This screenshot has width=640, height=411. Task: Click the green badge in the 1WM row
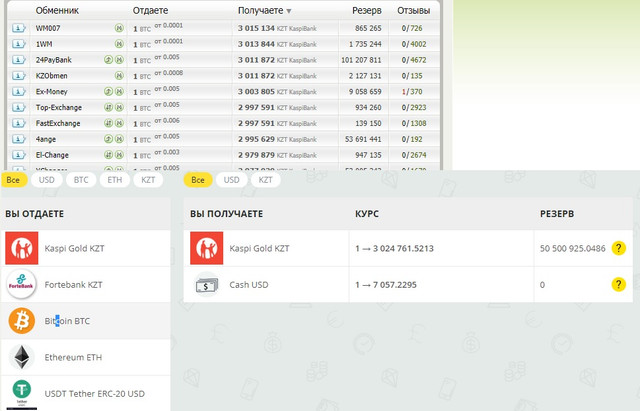[x=119, y=44]
